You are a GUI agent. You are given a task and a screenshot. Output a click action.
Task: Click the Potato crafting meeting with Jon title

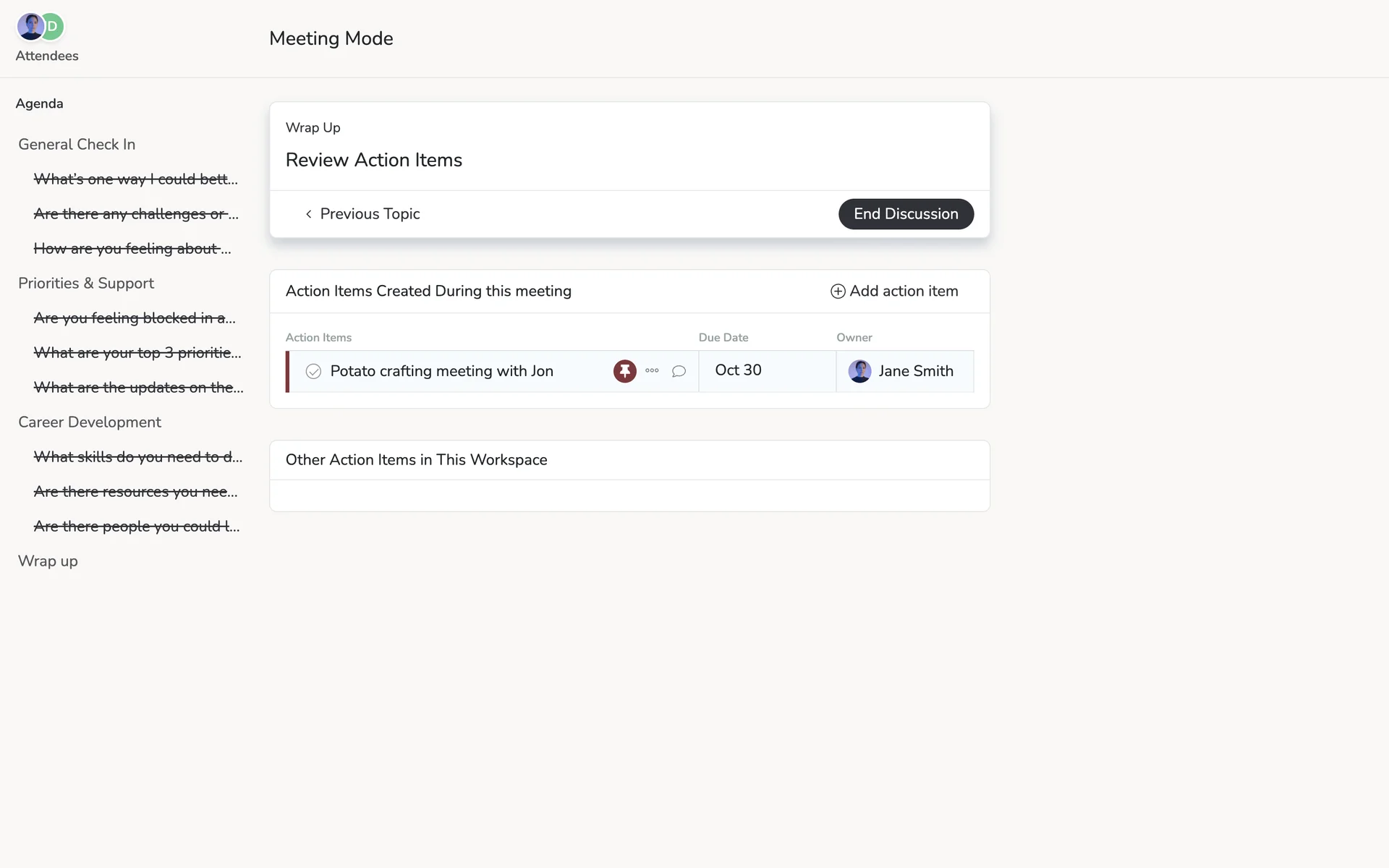click(441, 371)
